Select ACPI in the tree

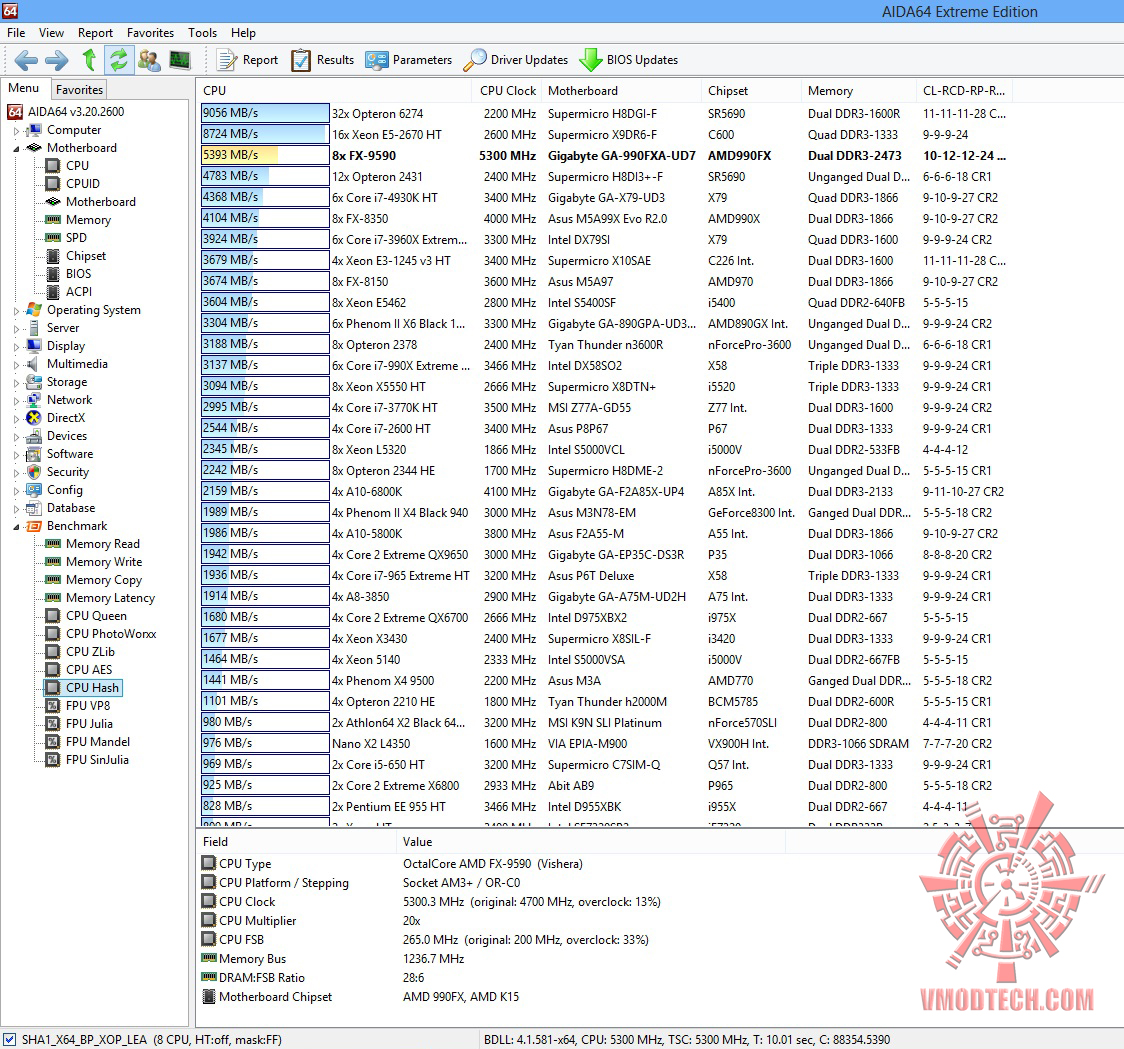78,292
